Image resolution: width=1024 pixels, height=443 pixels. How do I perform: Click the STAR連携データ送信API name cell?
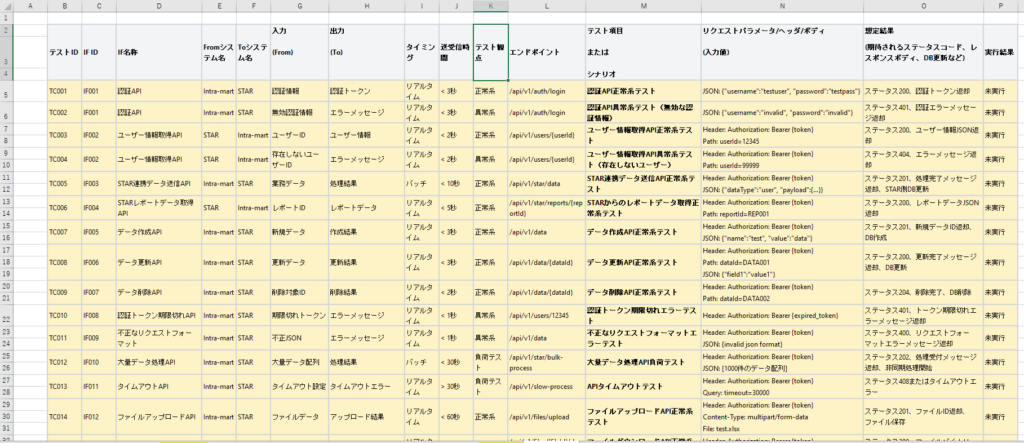point(159,184)
